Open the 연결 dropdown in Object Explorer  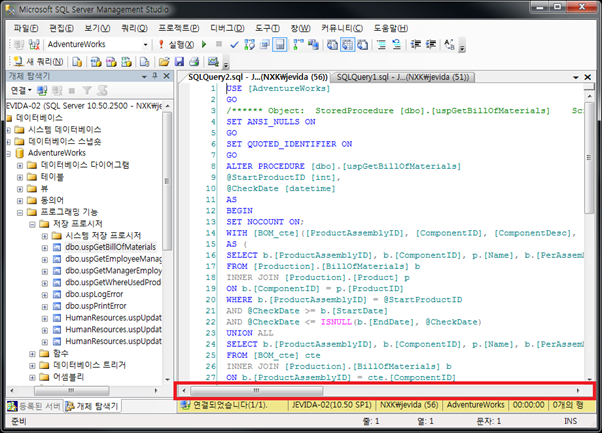point(22,91)
